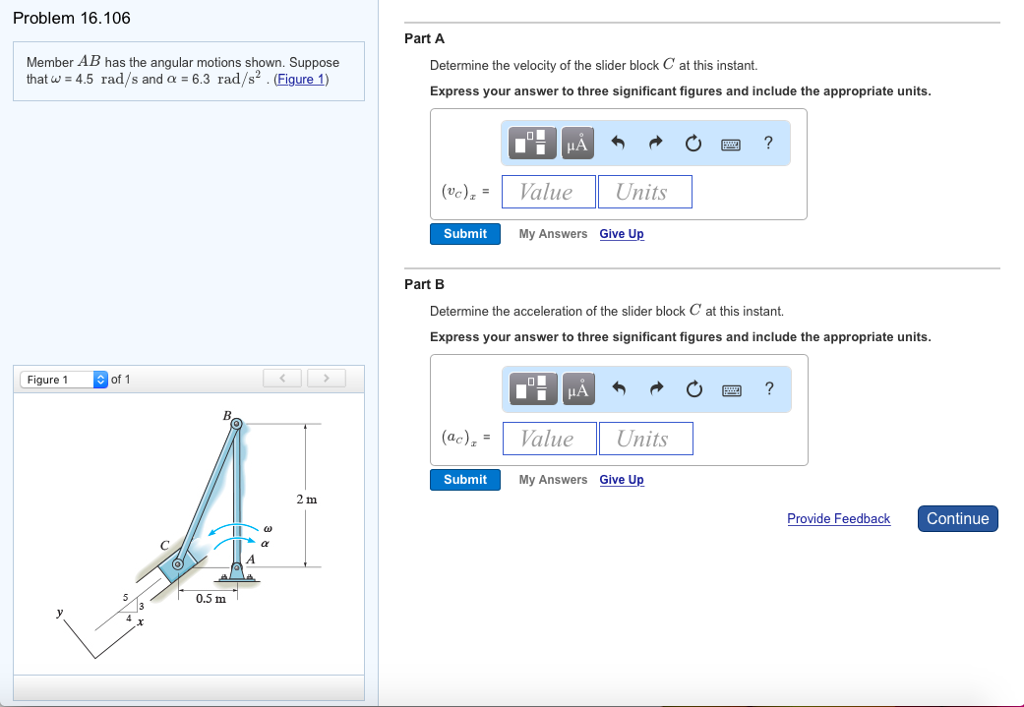Viewport: 1024px width, 707px height.
Task: Reset the Part A answer with the circular arrow
Action: 693,142
